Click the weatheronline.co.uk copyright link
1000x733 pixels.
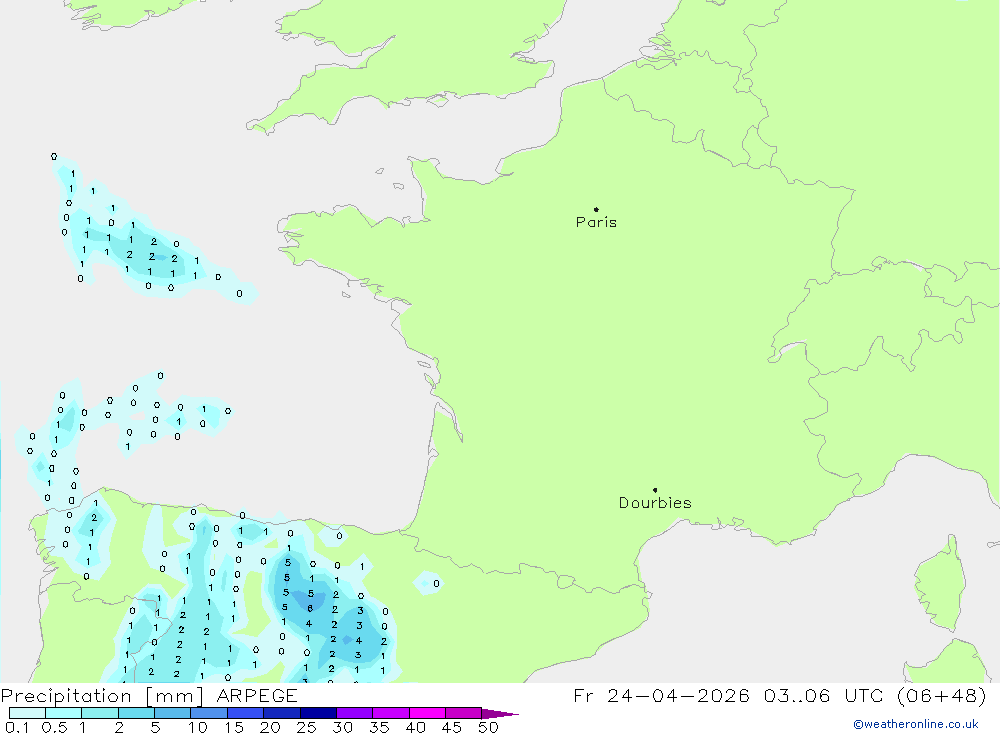916,724
